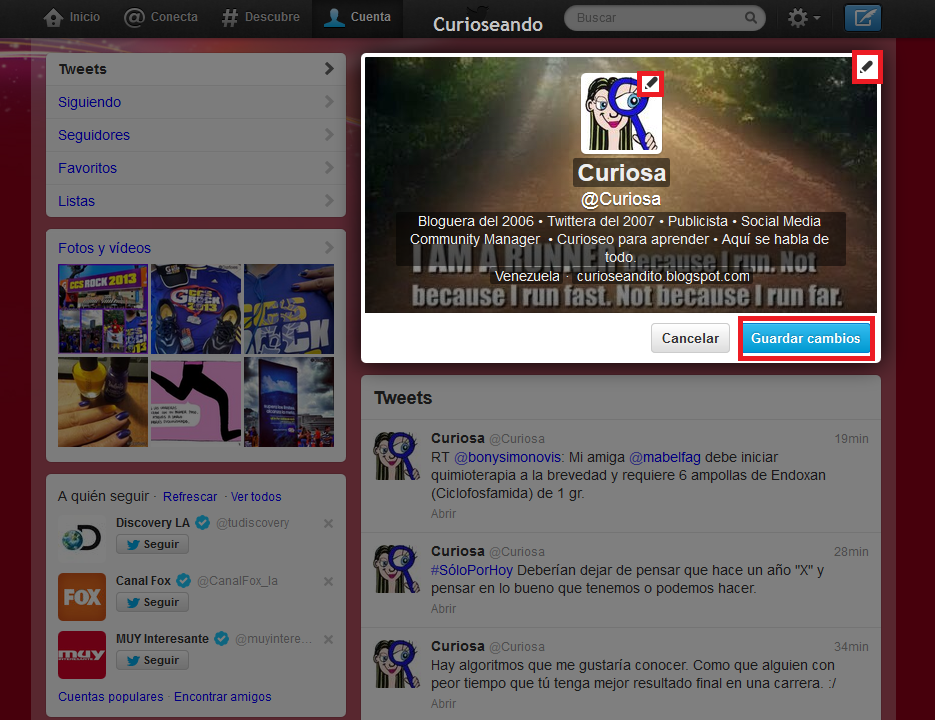Image resolution: width=935 pixels, height=720 pixels.
Task: Switch to the Listas view
Action: click(196, 201)
